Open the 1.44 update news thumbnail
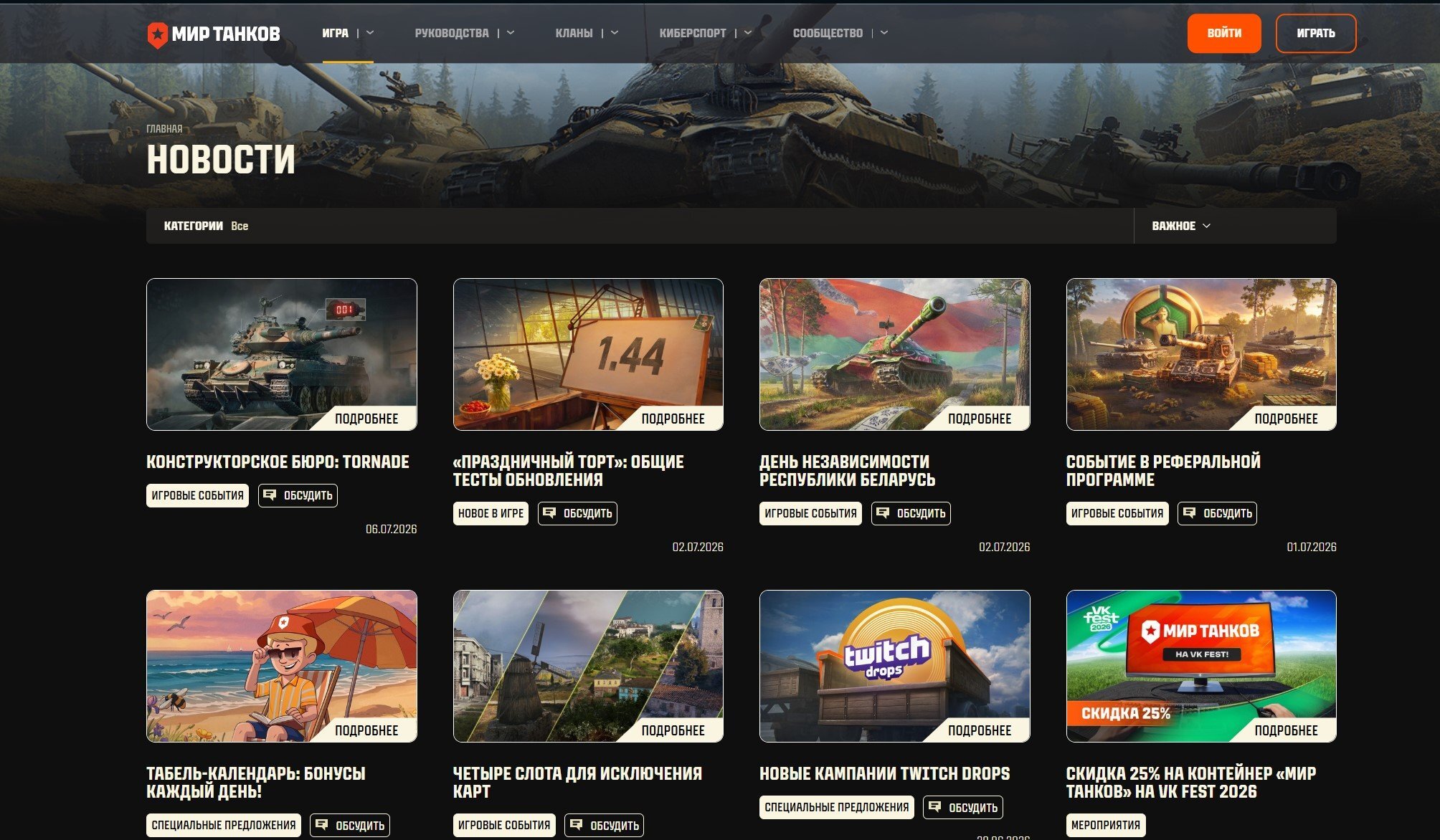1440x840 pixels. click(588, 354)
